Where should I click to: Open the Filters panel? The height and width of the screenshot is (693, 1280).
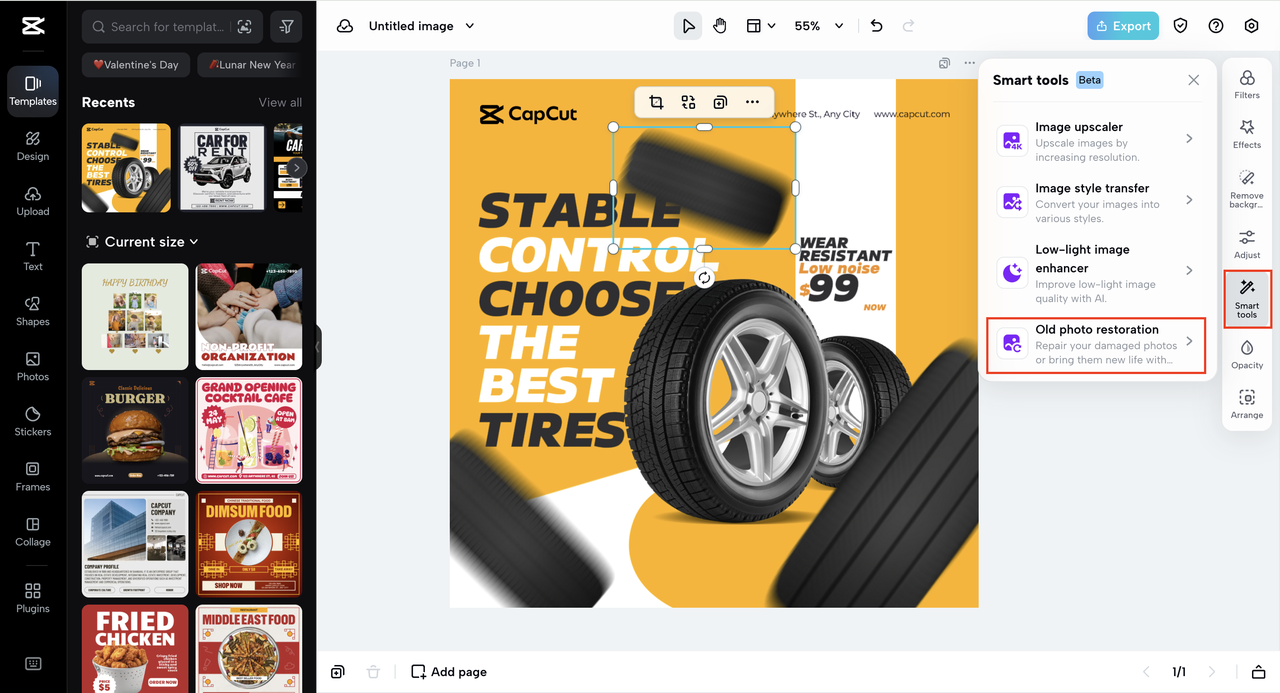pos(1247,85)
